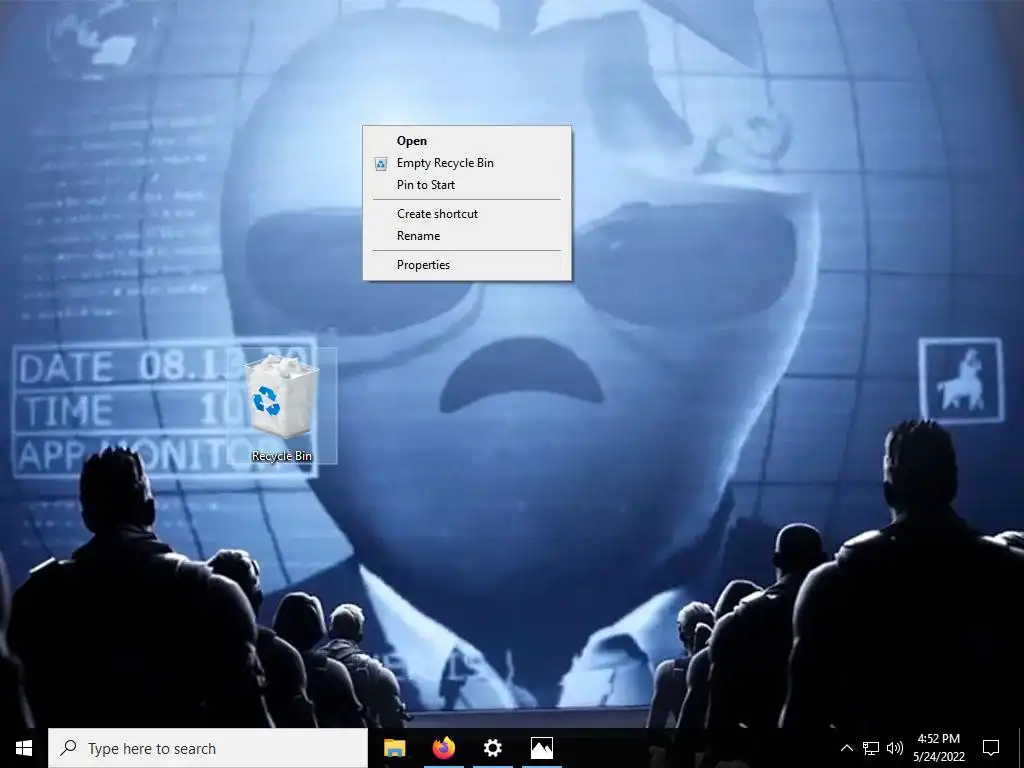The image size is (1024, 768).
Task: Choose Open in the context menu
Action: [x=466, y=140]
